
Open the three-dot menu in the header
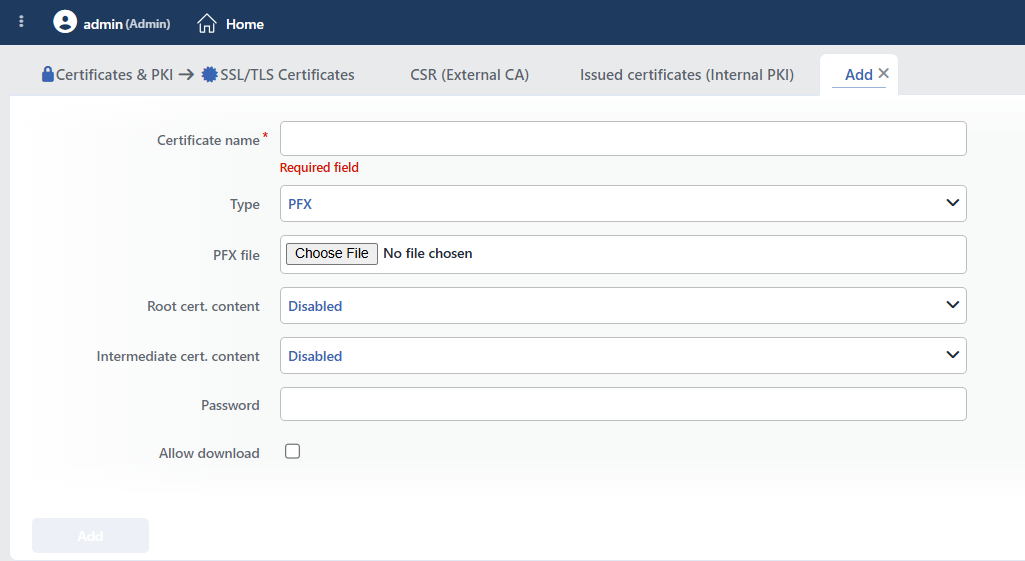click(x=22, y=22)
